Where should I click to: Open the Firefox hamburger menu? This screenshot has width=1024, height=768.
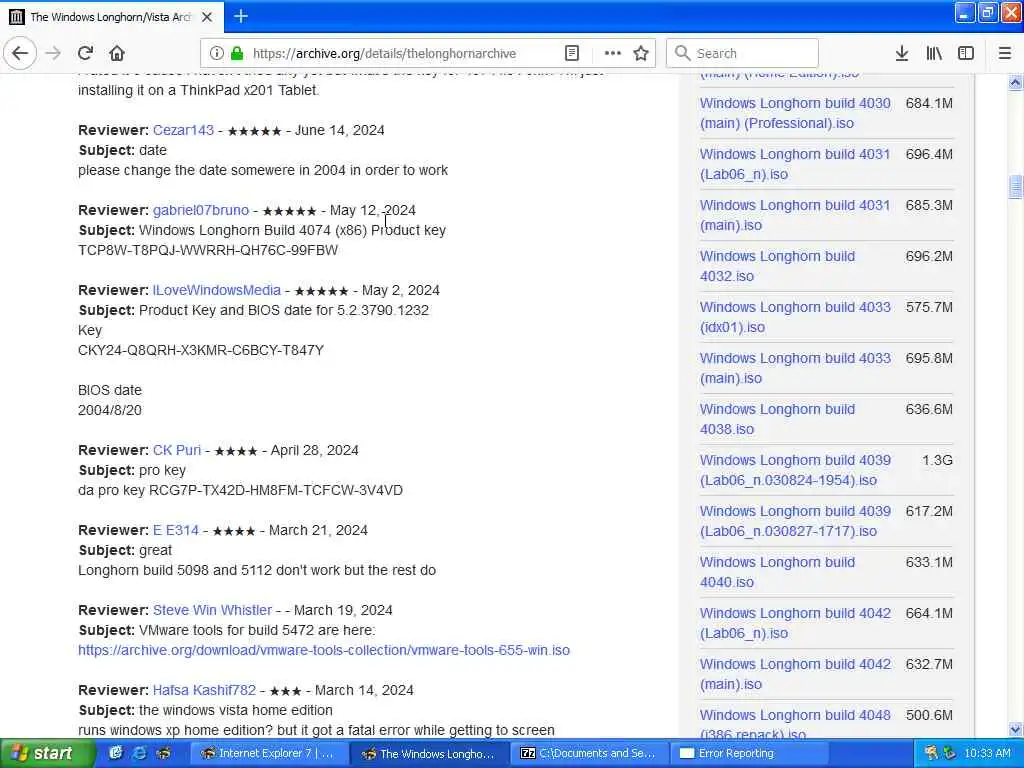click(1005, 53)
